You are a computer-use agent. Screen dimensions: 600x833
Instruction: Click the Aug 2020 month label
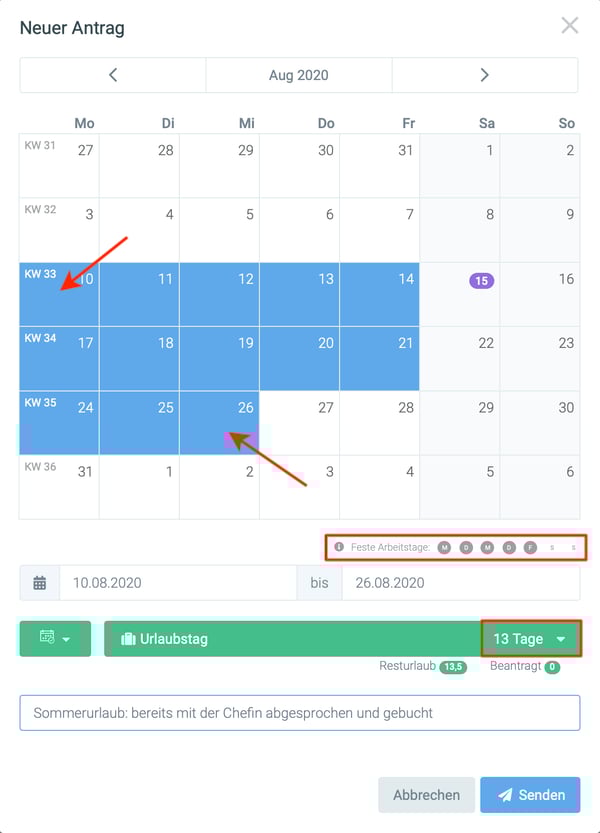tap(299, 75)
